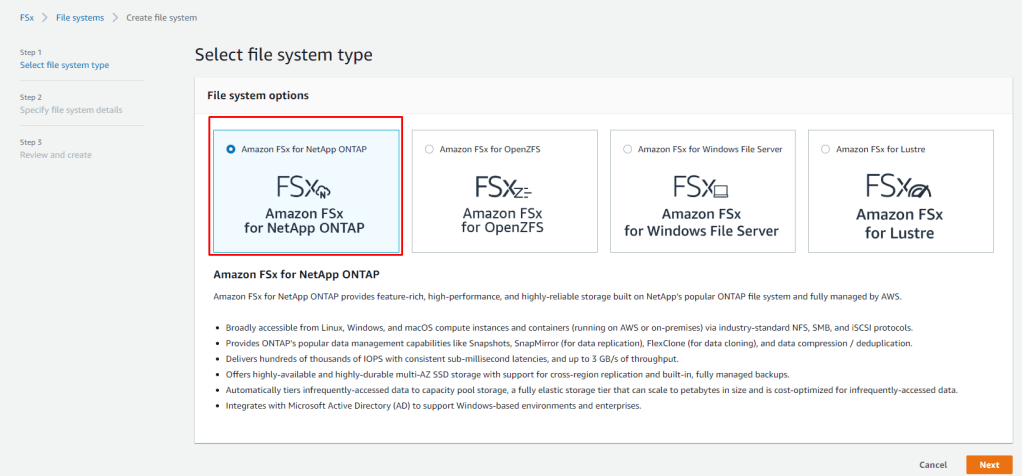
Task: Cancel the file system creation
Action: 932,465
